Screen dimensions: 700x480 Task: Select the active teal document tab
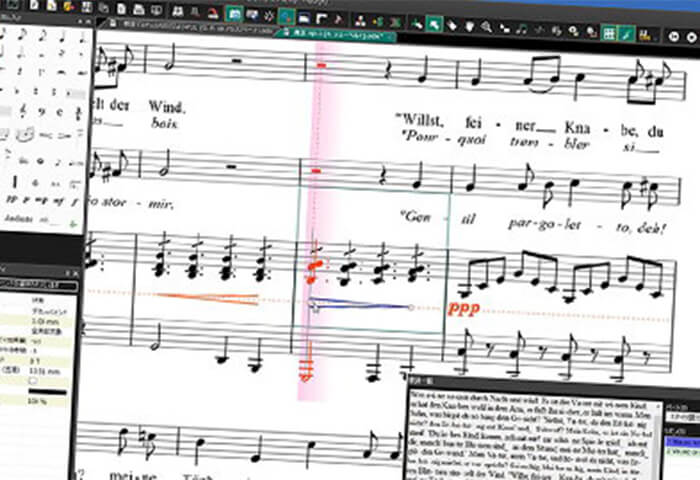tap(336, 36)
